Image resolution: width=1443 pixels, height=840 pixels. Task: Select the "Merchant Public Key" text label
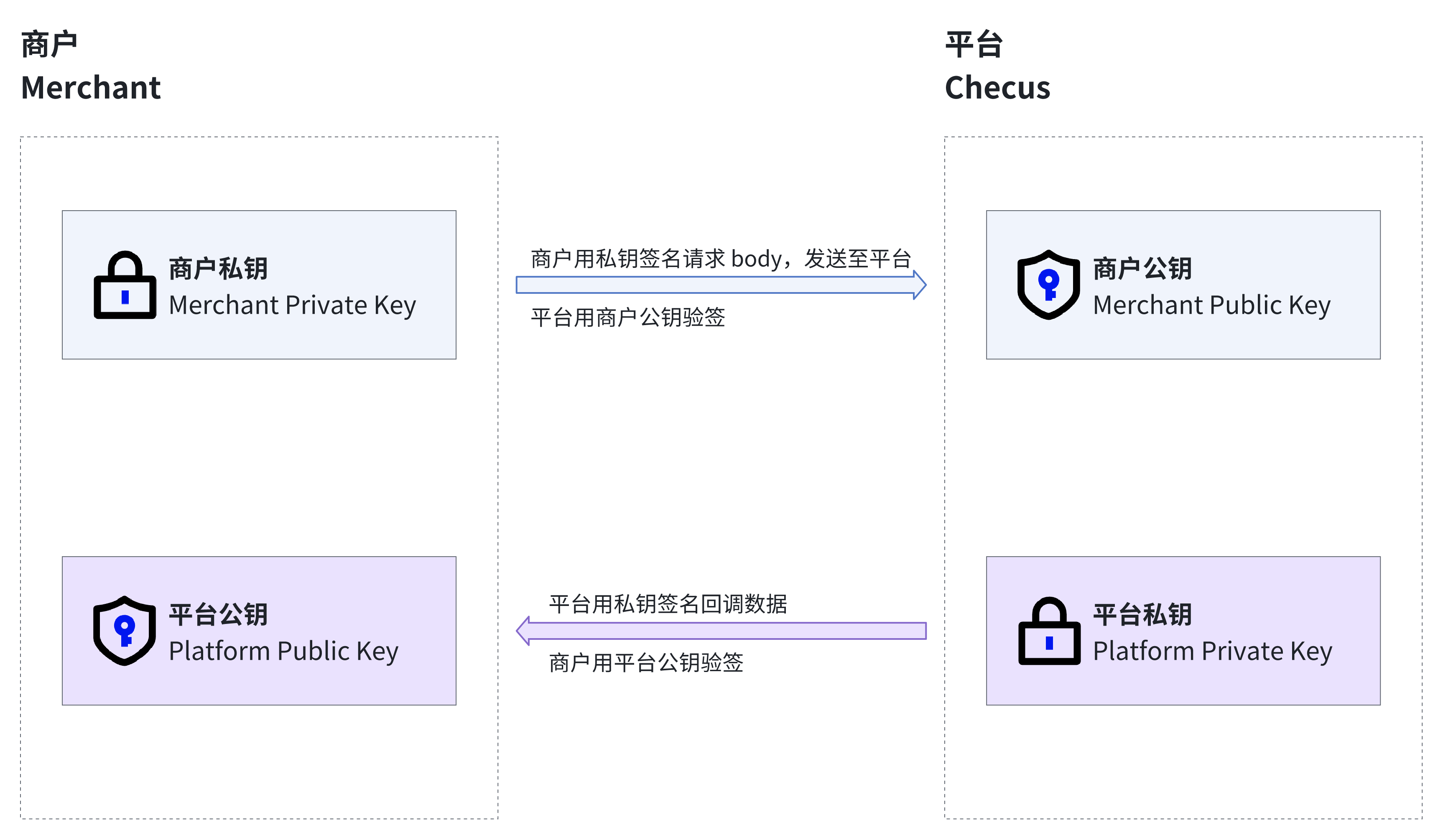pos(1211,305)
